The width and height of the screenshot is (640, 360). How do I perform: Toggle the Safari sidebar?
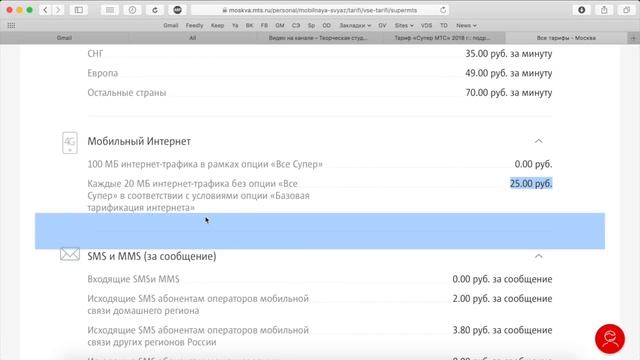79,10
